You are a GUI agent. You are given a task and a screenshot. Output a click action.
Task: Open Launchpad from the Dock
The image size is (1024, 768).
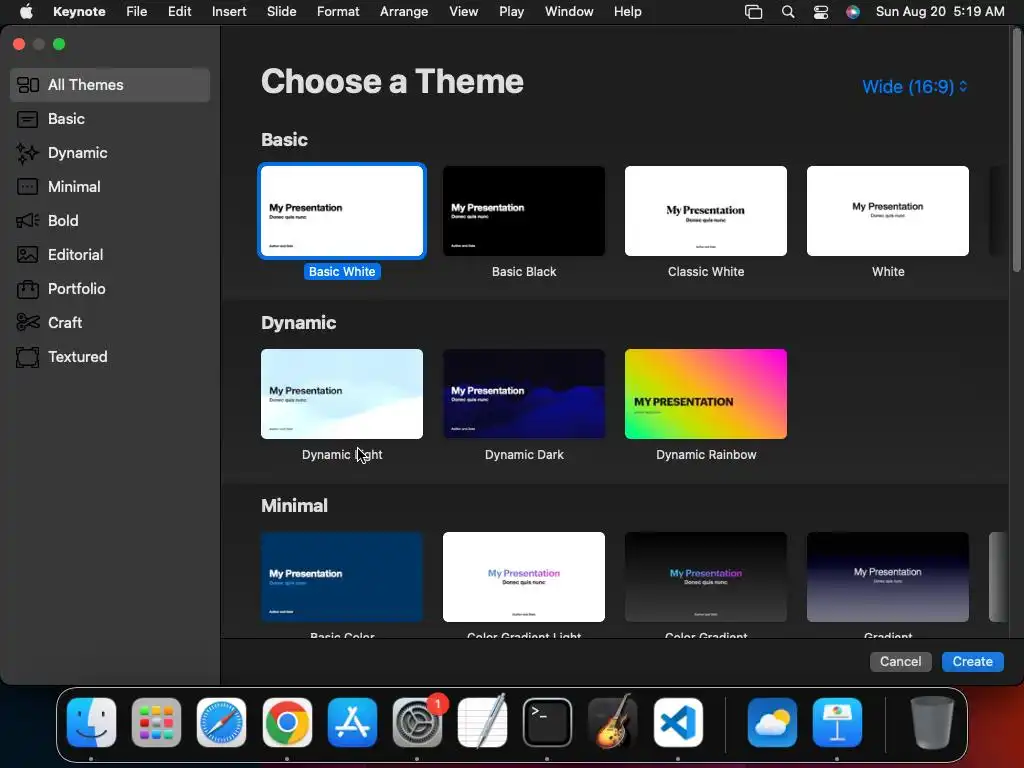click(156, 722)
